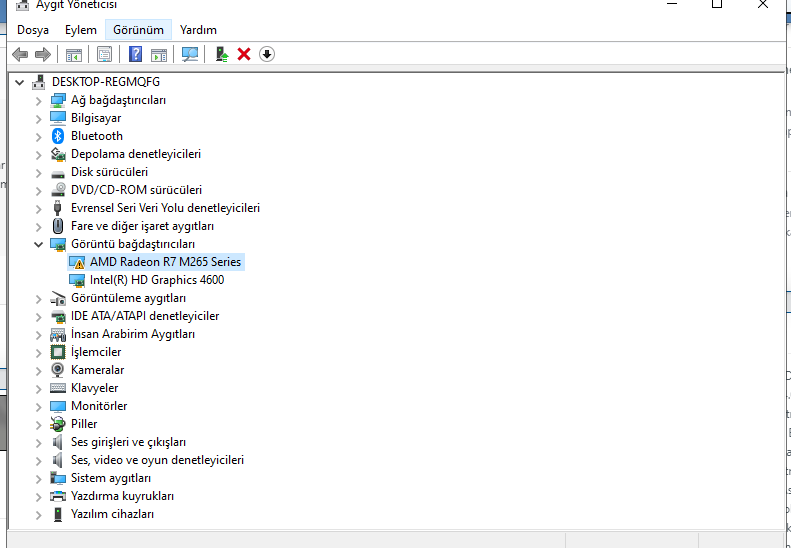
Task: Click the DESKTOP-REGMQFG computer icon
Action: pyautogui.click(x=39, y=82)
